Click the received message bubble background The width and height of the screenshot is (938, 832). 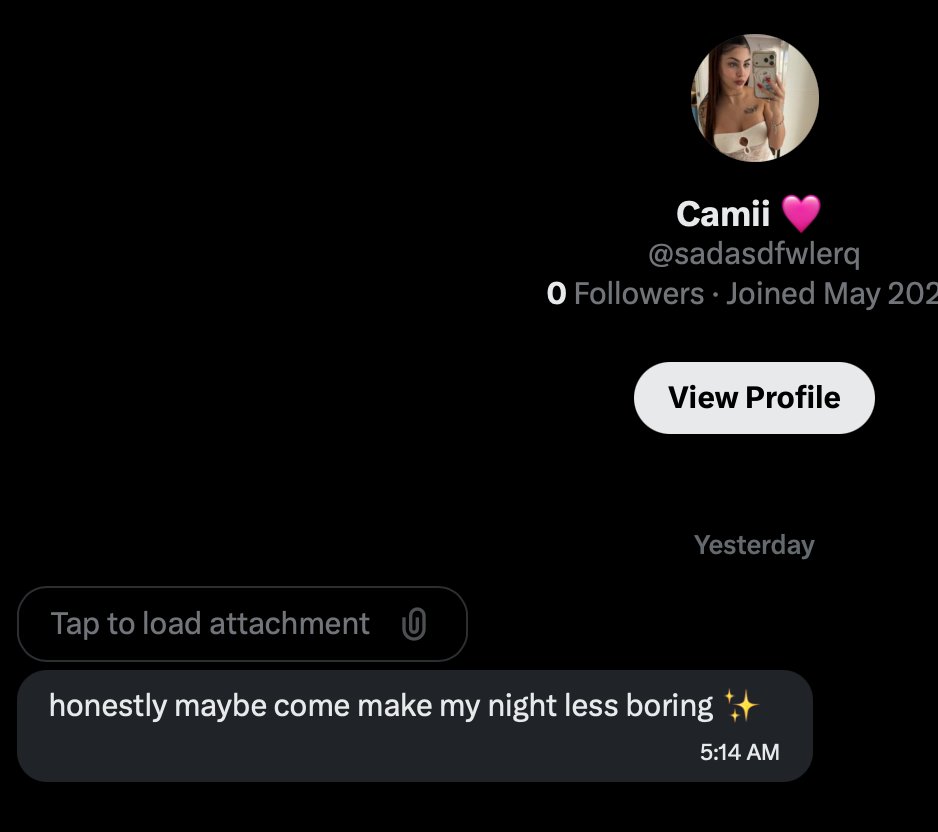click(x=415, y=726)
